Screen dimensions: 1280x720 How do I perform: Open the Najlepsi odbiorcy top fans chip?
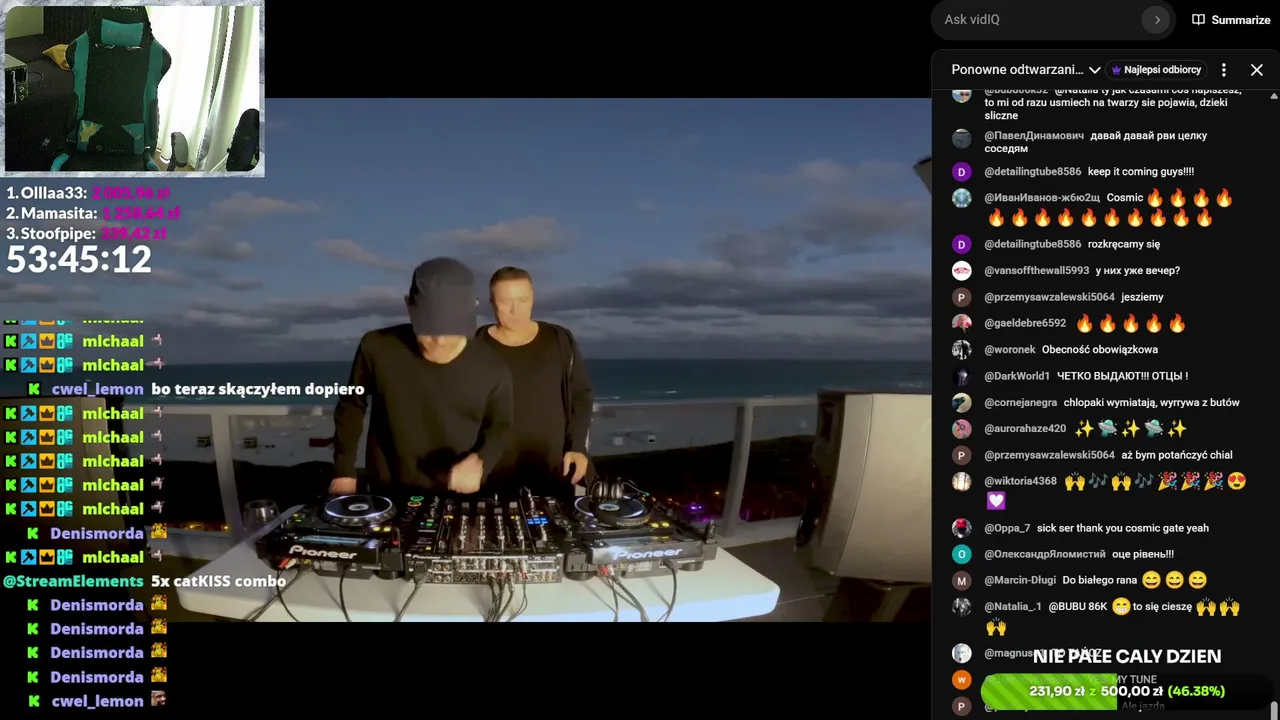[x=1155, y=70]
